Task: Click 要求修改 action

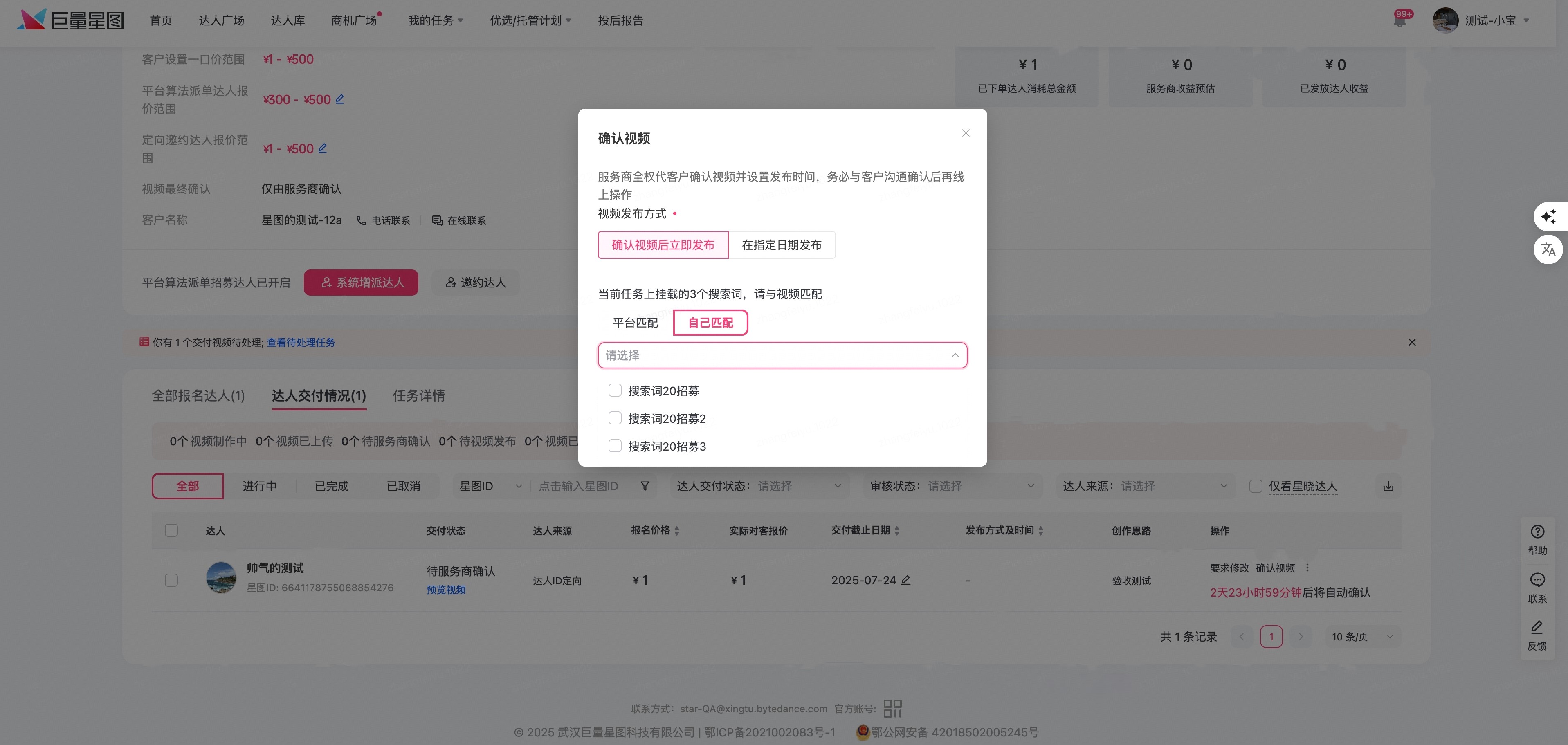Action: coord(1229,568)
